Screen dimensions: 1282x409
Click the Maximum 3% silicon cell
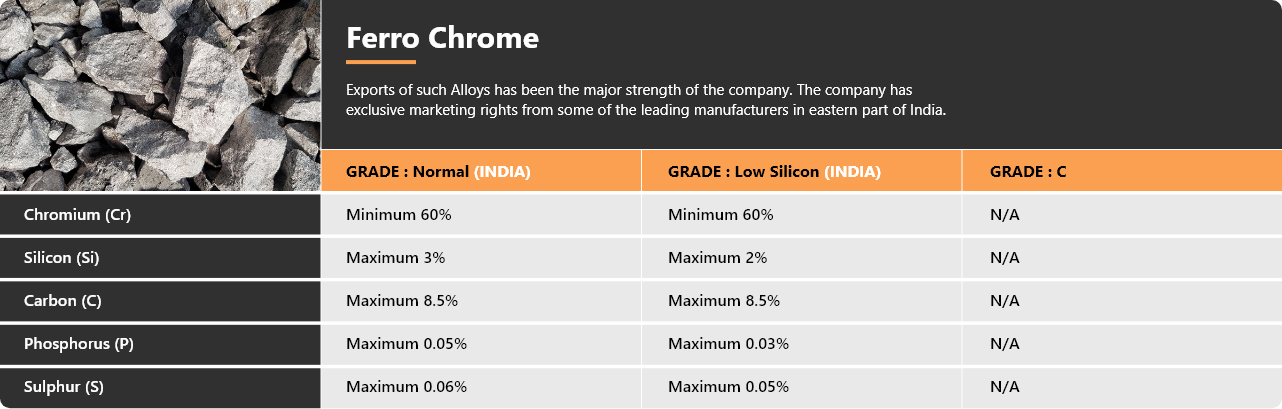481,258
